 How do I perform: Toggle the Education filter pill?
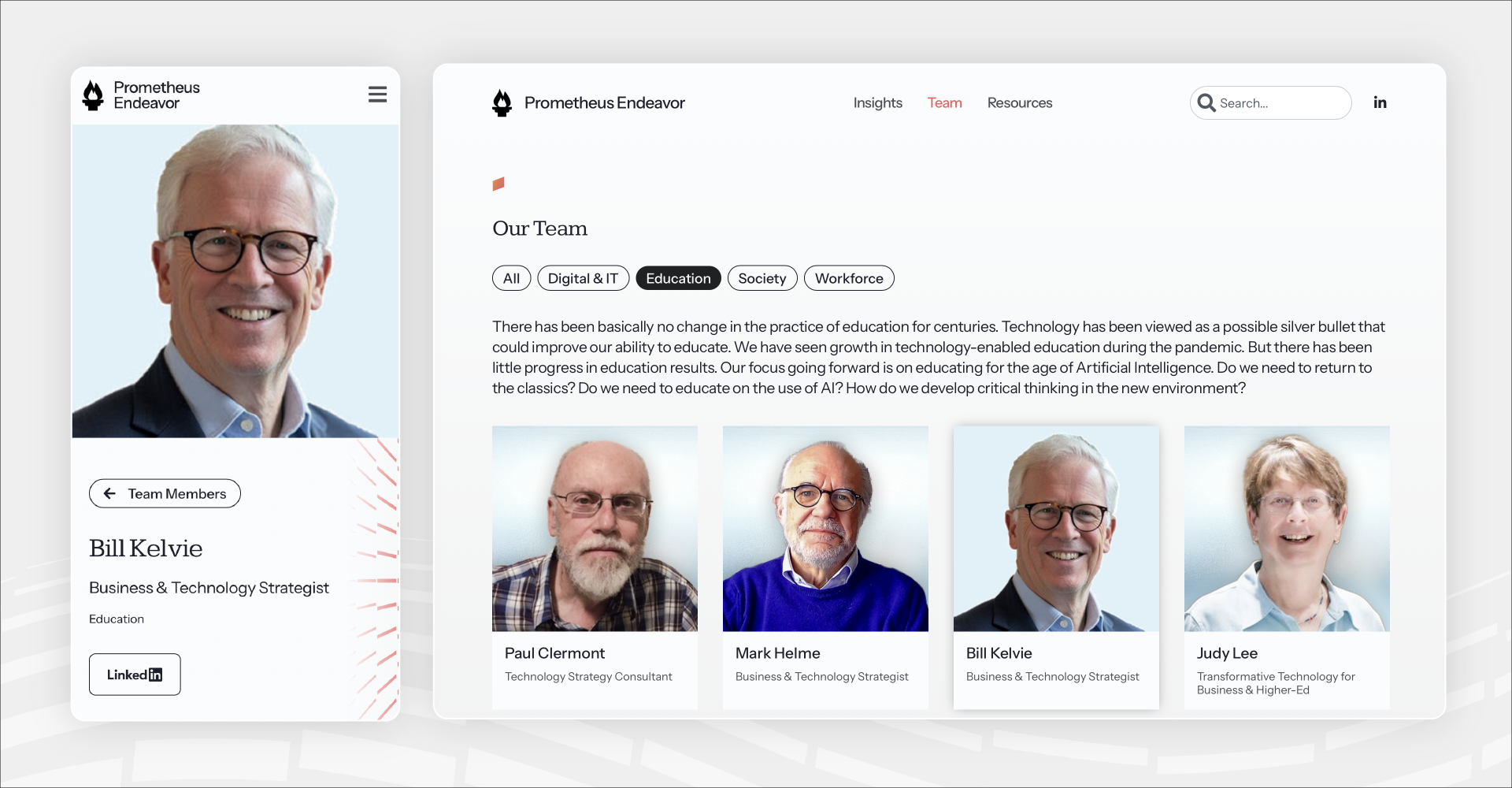tap(678, 278)
